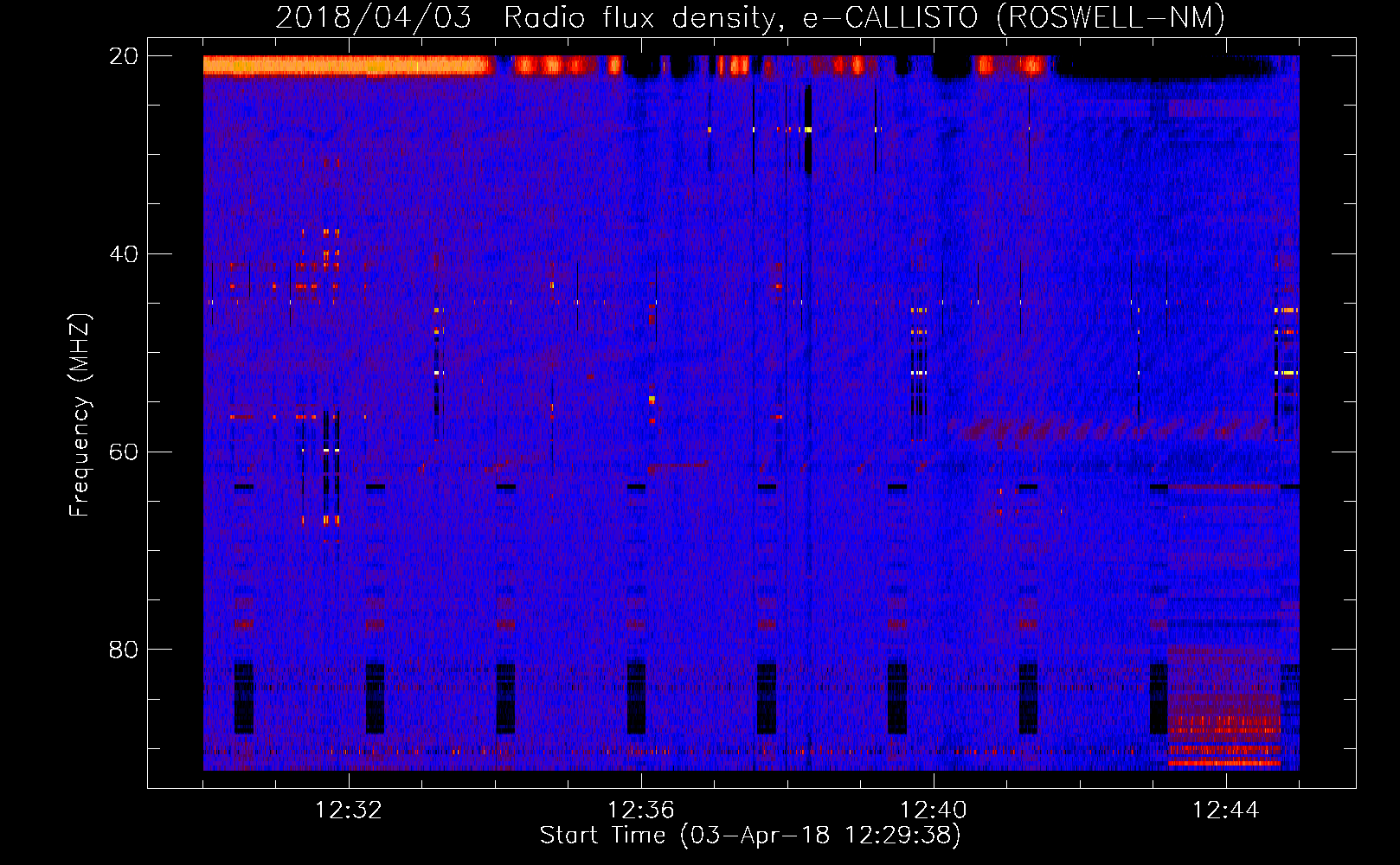Click the 12:40 time tick label
This screenshot has height=865, width=1400.
(x=934, y=810)
